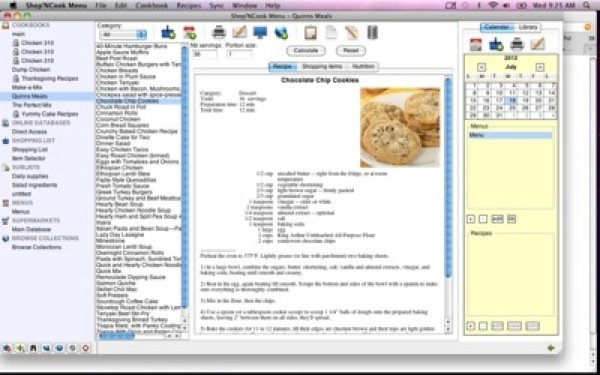Screen dimensions: 600x375
Task: Click the globe web import icon
Action: click(x=281, y=33)
